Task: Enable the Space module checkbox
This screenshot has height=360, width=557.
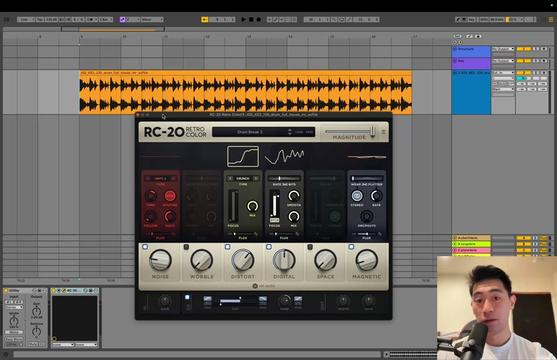Action: click(310, 247)
